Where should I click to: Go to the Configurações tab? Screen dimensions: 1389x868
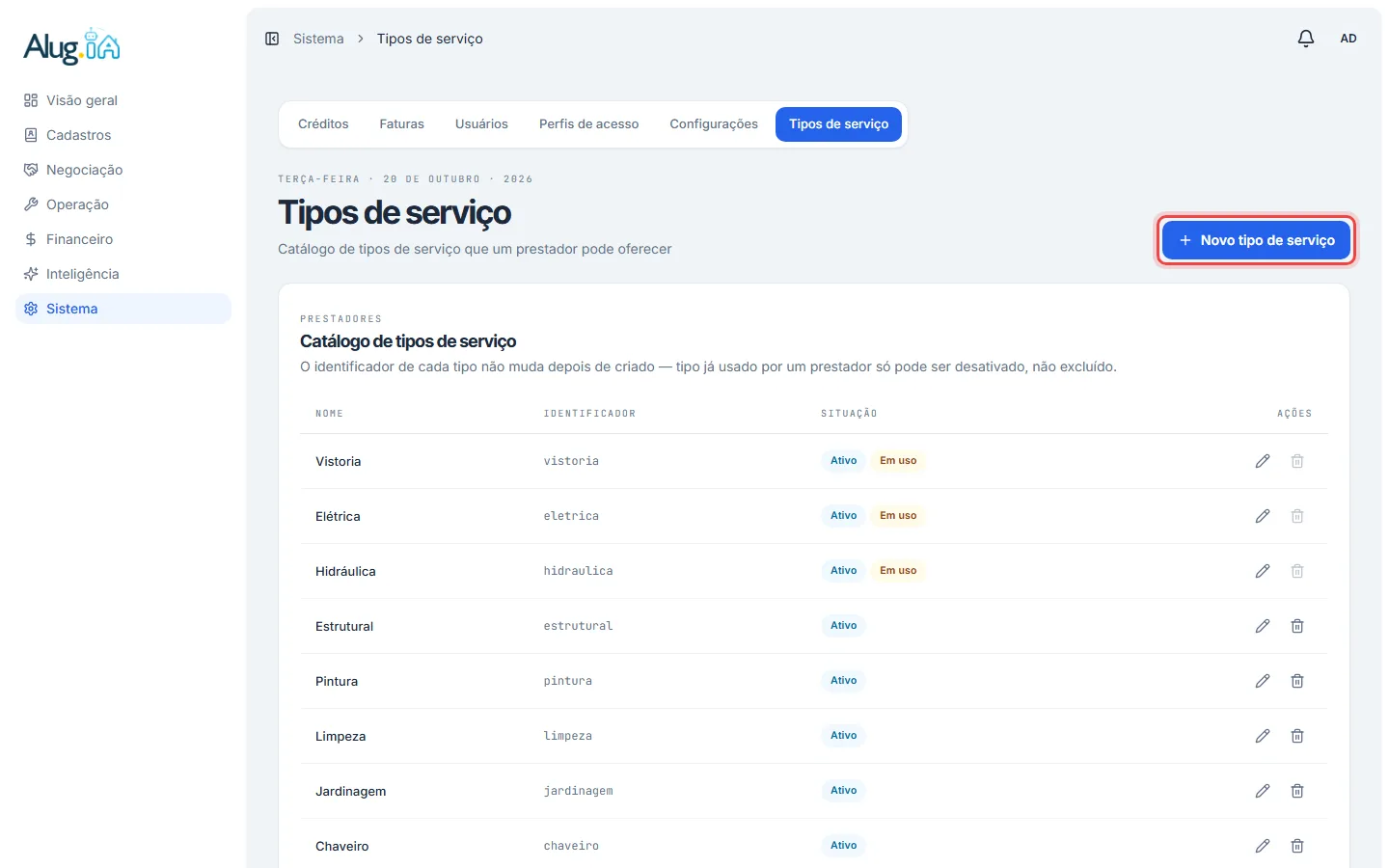tap(714, 124)
